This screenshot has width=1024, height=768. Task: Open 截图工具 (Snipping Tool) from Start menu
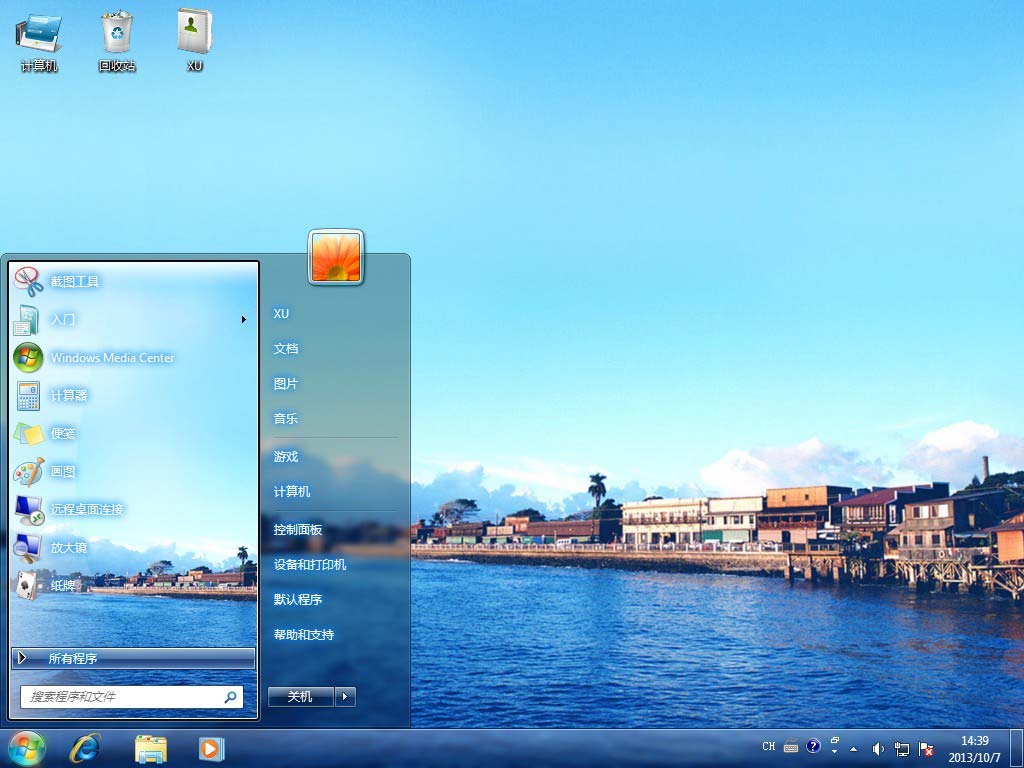[x=75, y=282]
